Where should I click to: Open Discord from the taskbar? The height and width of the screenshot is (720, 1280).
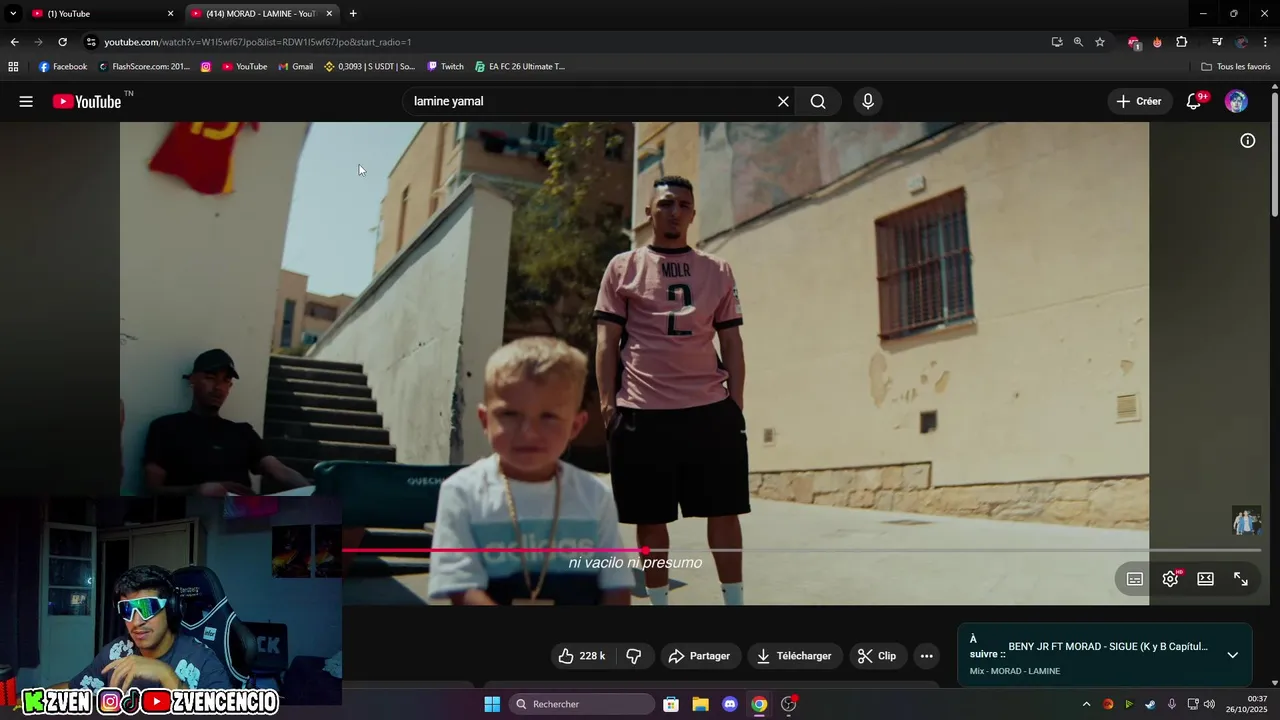click(x=730, y=704)
